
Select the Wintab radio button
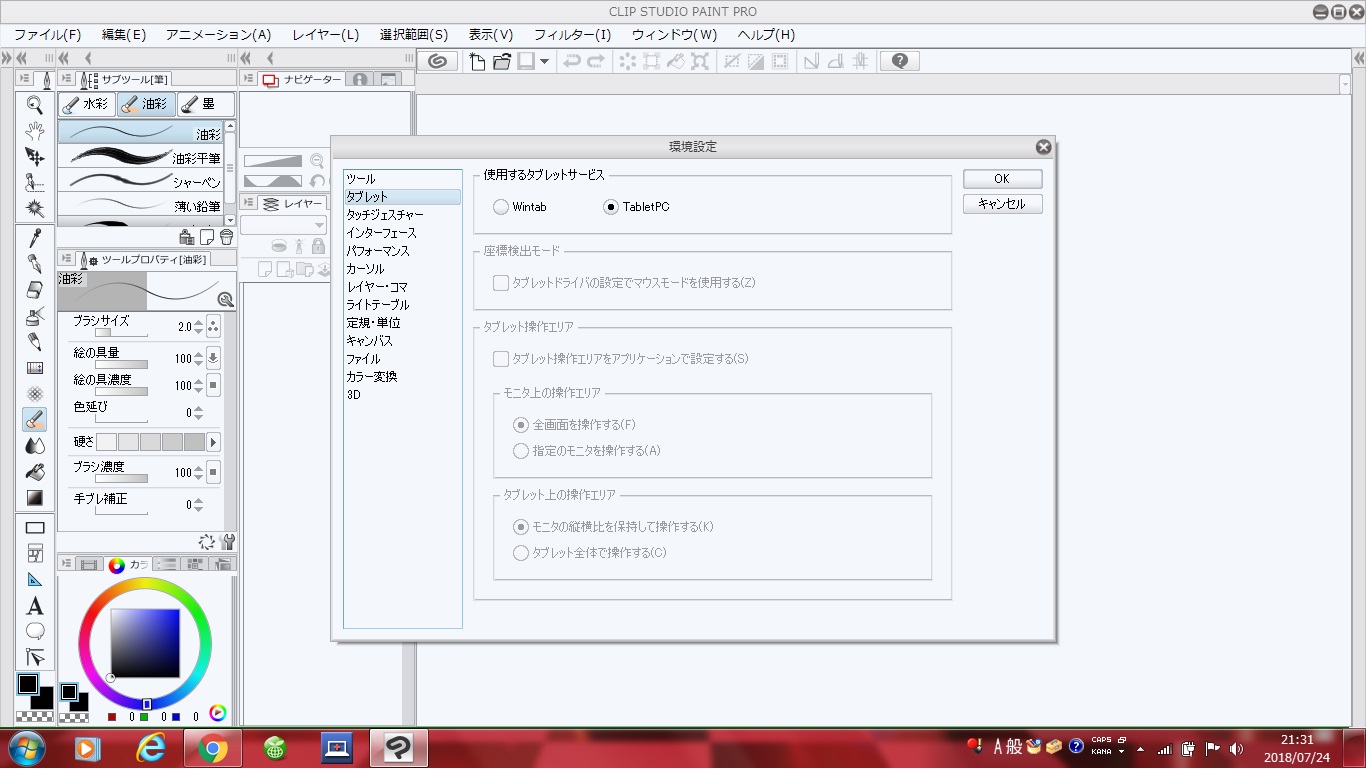pyautogui.click(x=501, y=207)
